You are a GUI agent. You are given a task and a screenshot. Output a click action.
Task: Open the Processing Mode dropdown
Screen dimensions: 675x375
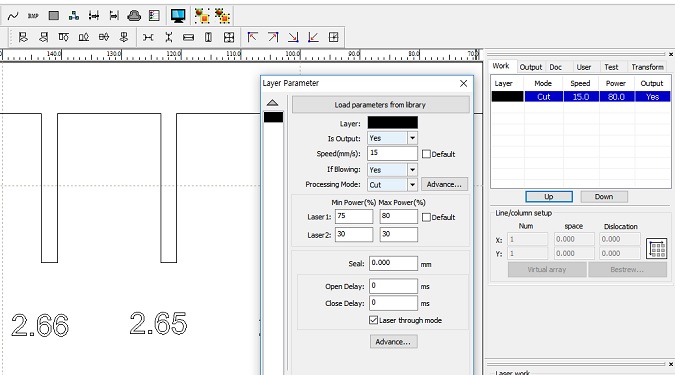412,185
